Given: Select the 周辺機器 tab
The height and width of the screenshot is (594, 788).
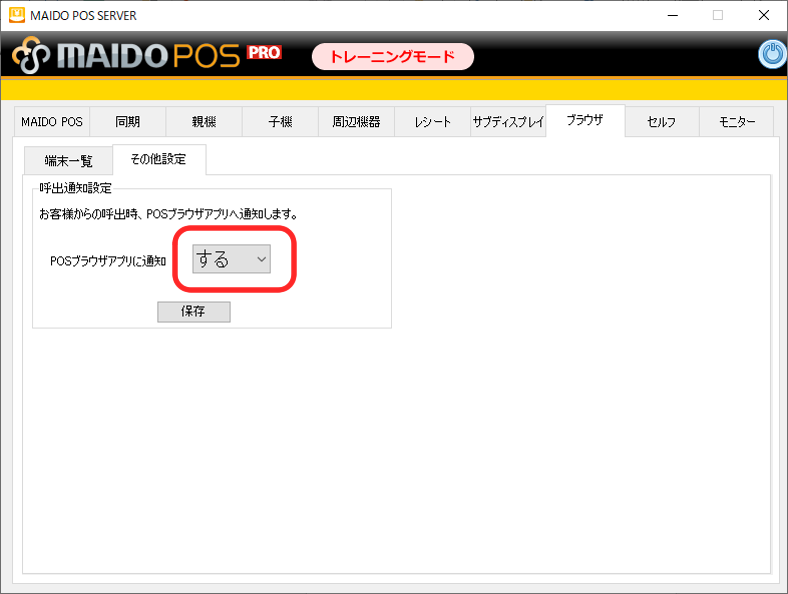Looking at the screenshot, I should coord(356,122).
